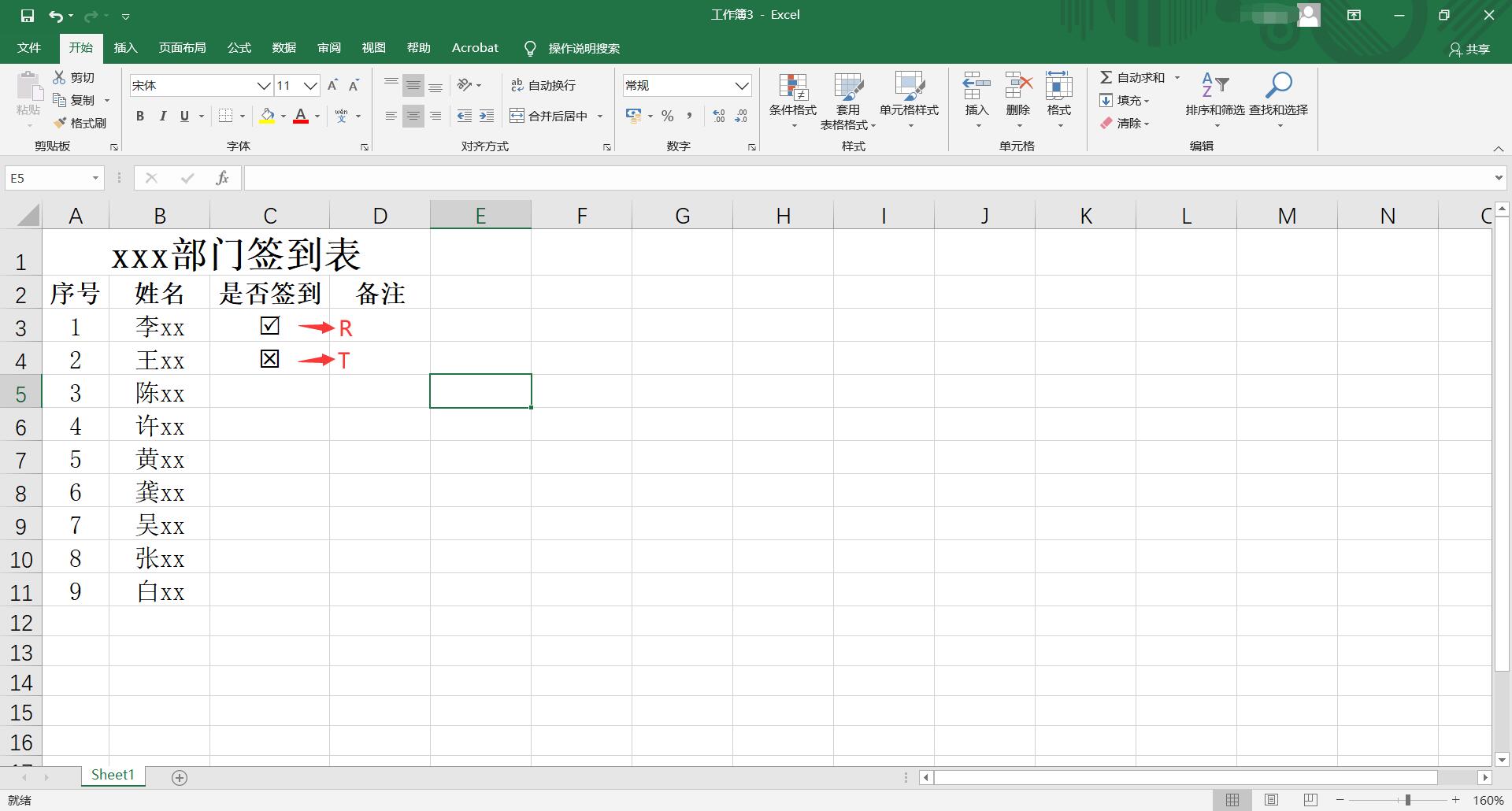Cut selection with 剪切
Viewport: 1512px width, 811px height.
[74, 77]
